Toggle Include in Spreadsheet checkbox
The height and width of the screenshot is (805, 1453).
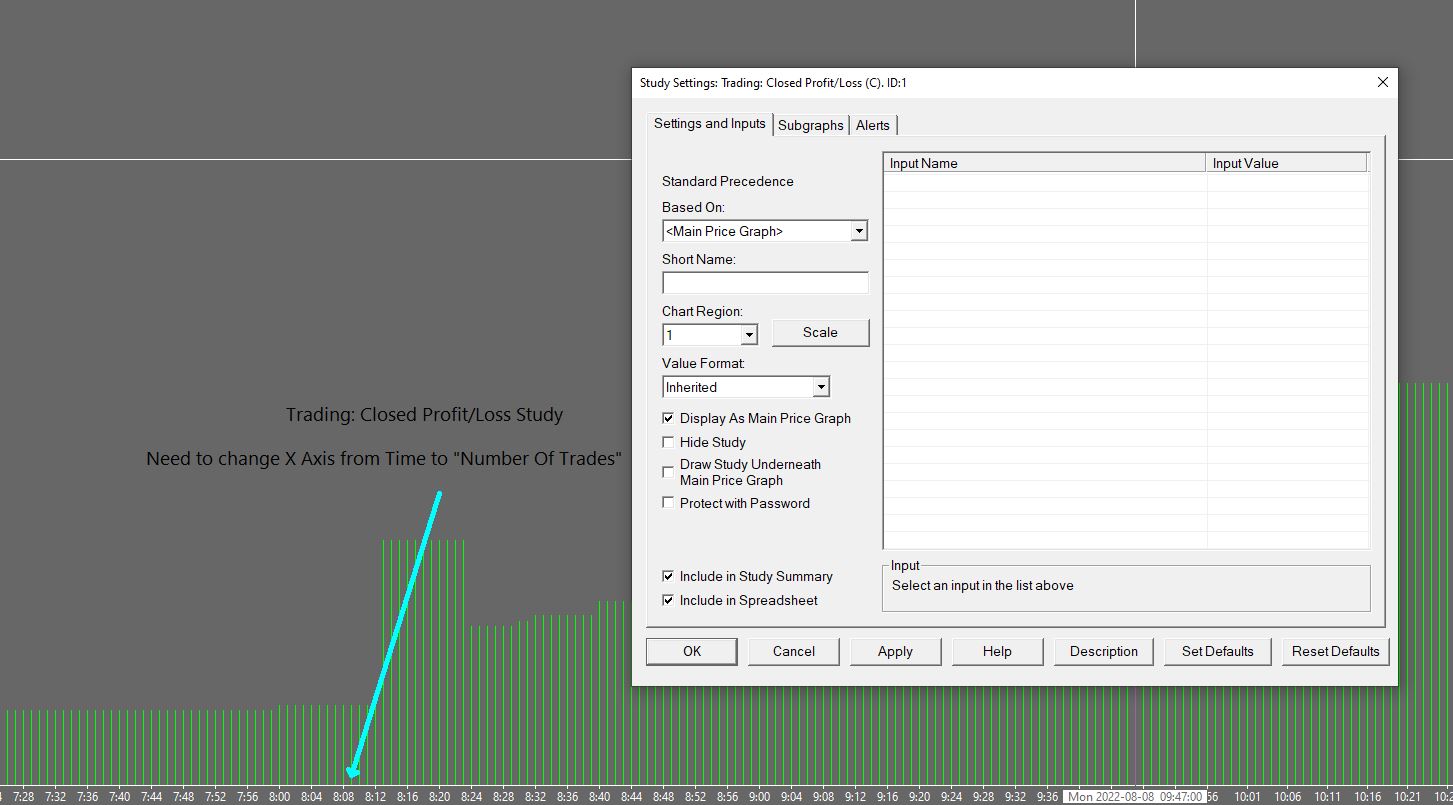668,600
